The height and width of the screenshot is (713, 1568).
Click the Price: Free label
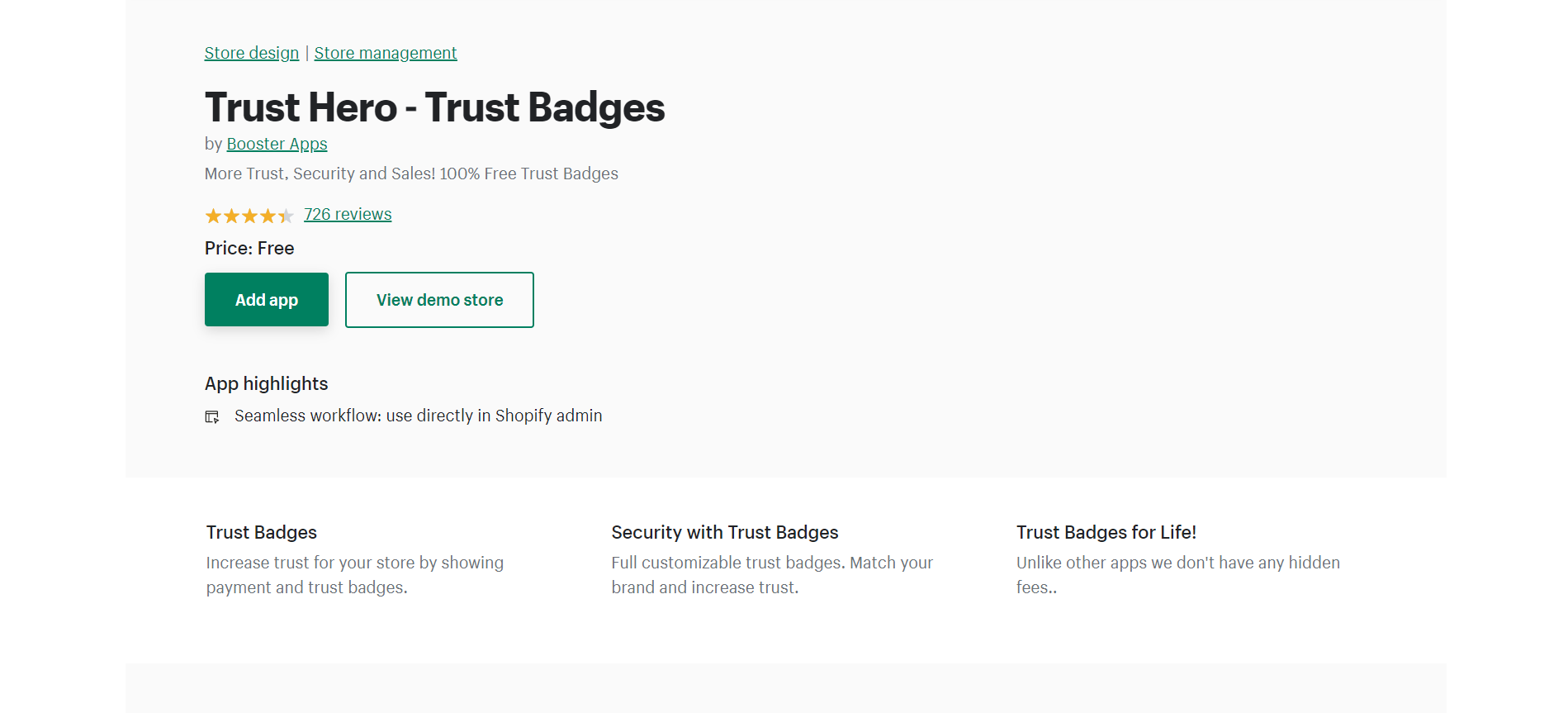tap(249, 248)
